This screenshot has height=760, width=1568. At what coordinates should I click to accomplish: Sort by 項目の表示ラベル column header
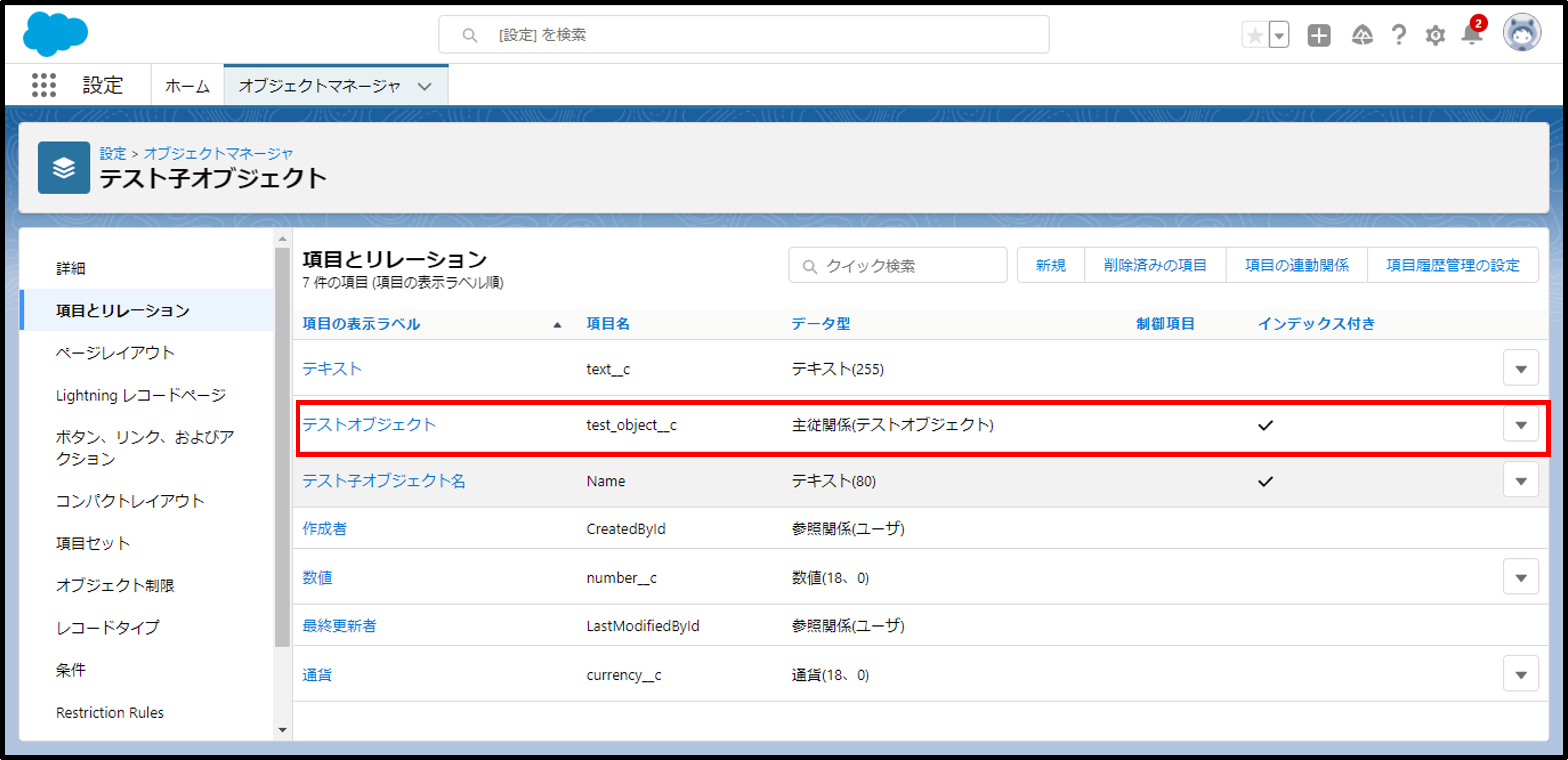click(x=361, y=324)
